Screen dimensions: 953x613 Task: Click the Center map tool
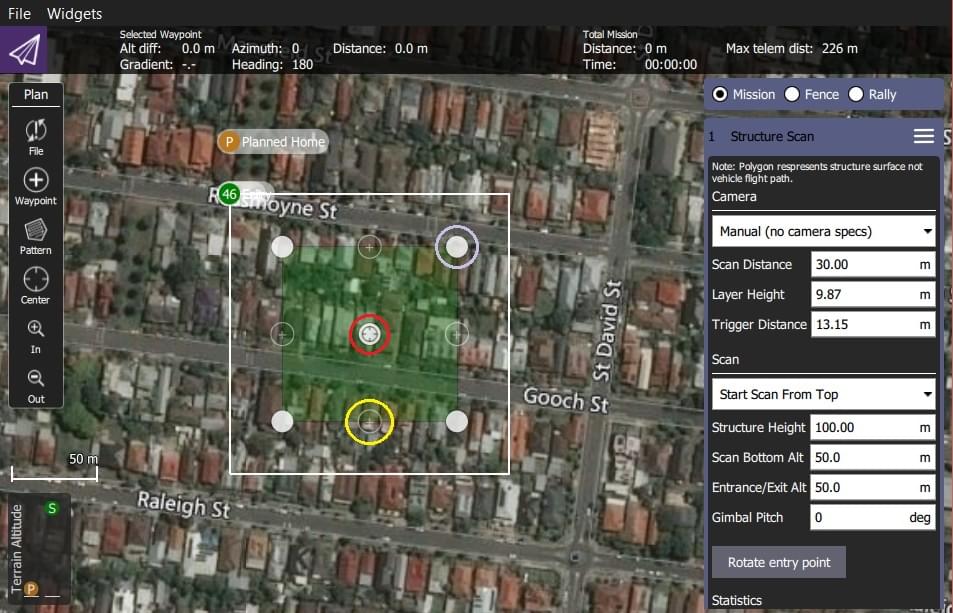[36, 284]
